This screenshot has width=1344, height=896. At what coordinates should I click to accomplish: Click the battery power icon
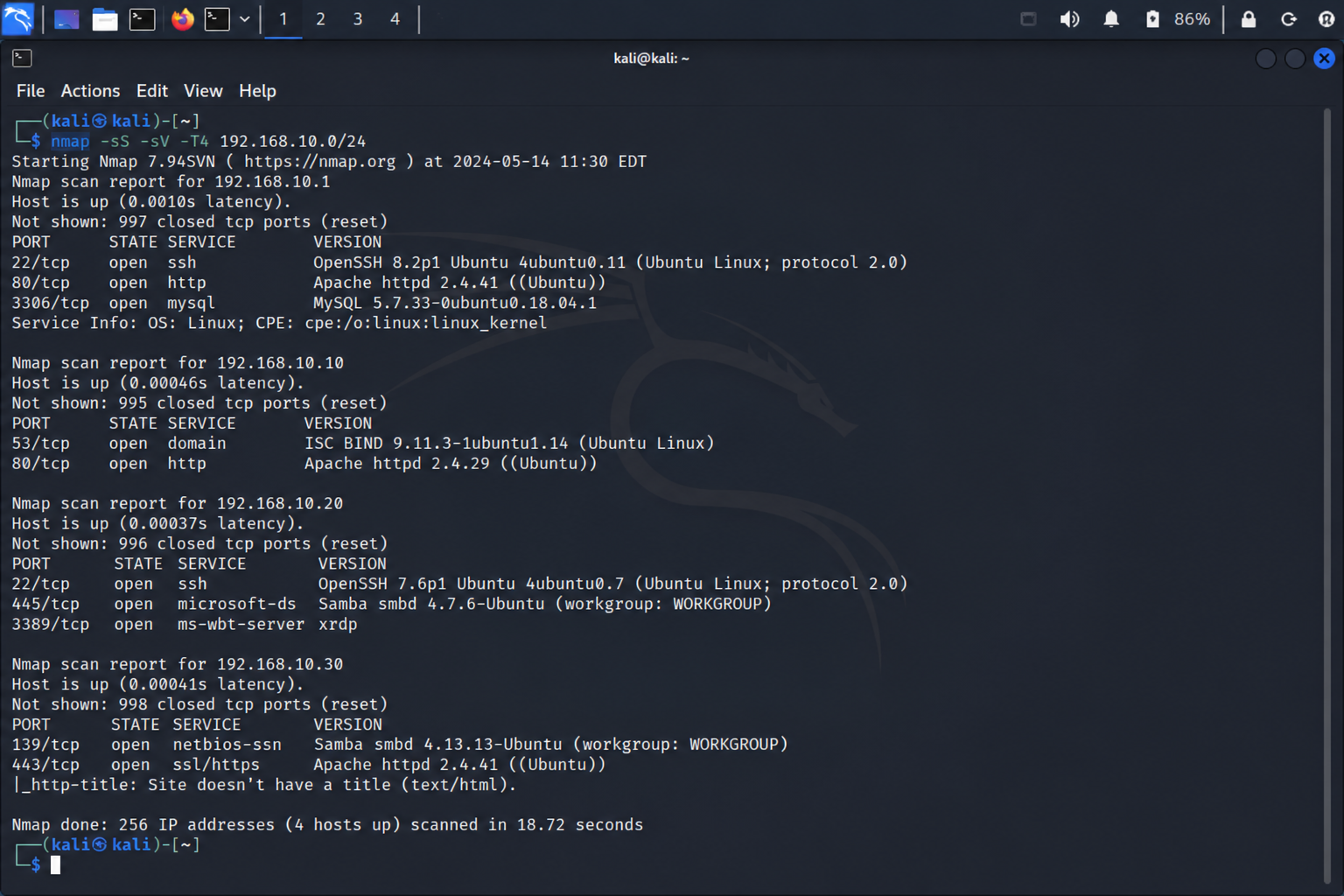pos(1152,19)
